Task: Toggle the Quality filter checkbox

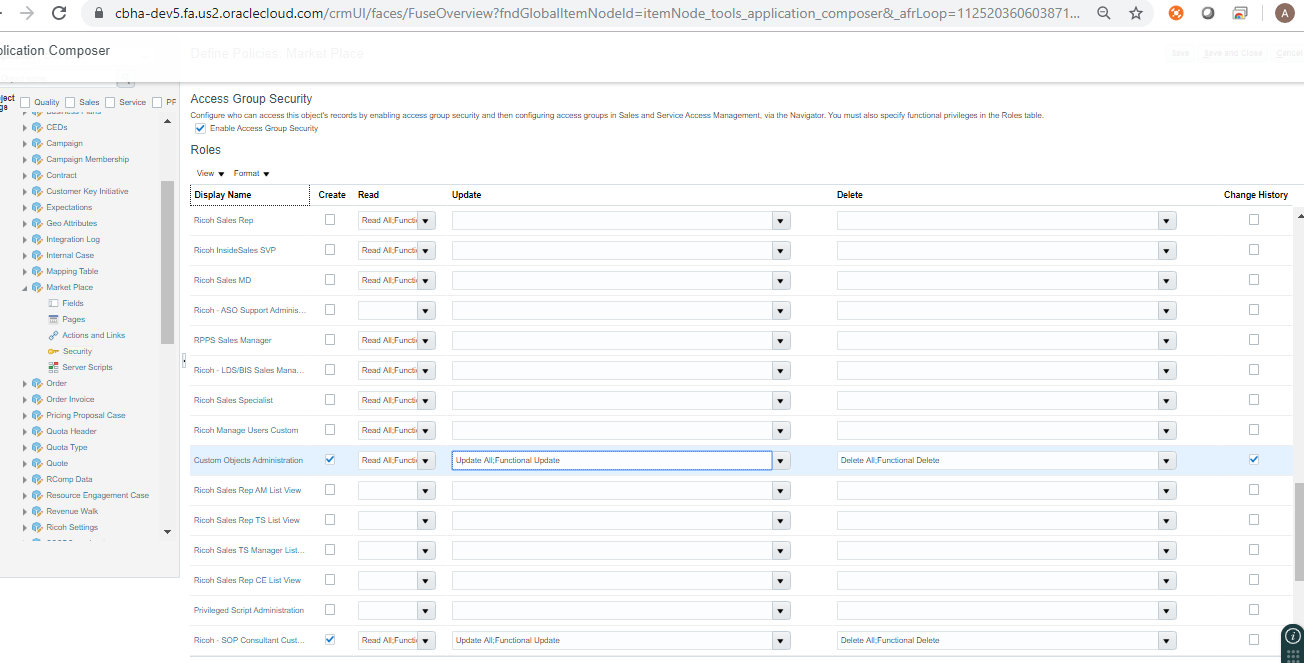Action: point(25,102)
